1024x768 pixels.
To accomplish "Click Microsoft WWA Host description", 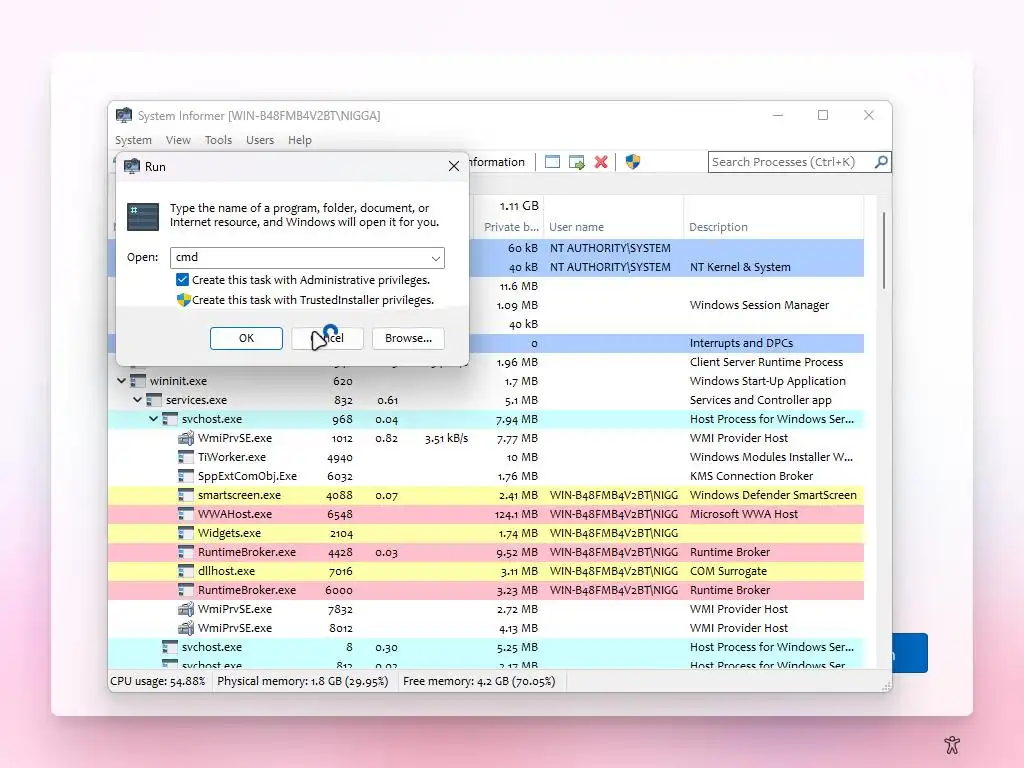I will pyautogui.click(x=744, y=514).
